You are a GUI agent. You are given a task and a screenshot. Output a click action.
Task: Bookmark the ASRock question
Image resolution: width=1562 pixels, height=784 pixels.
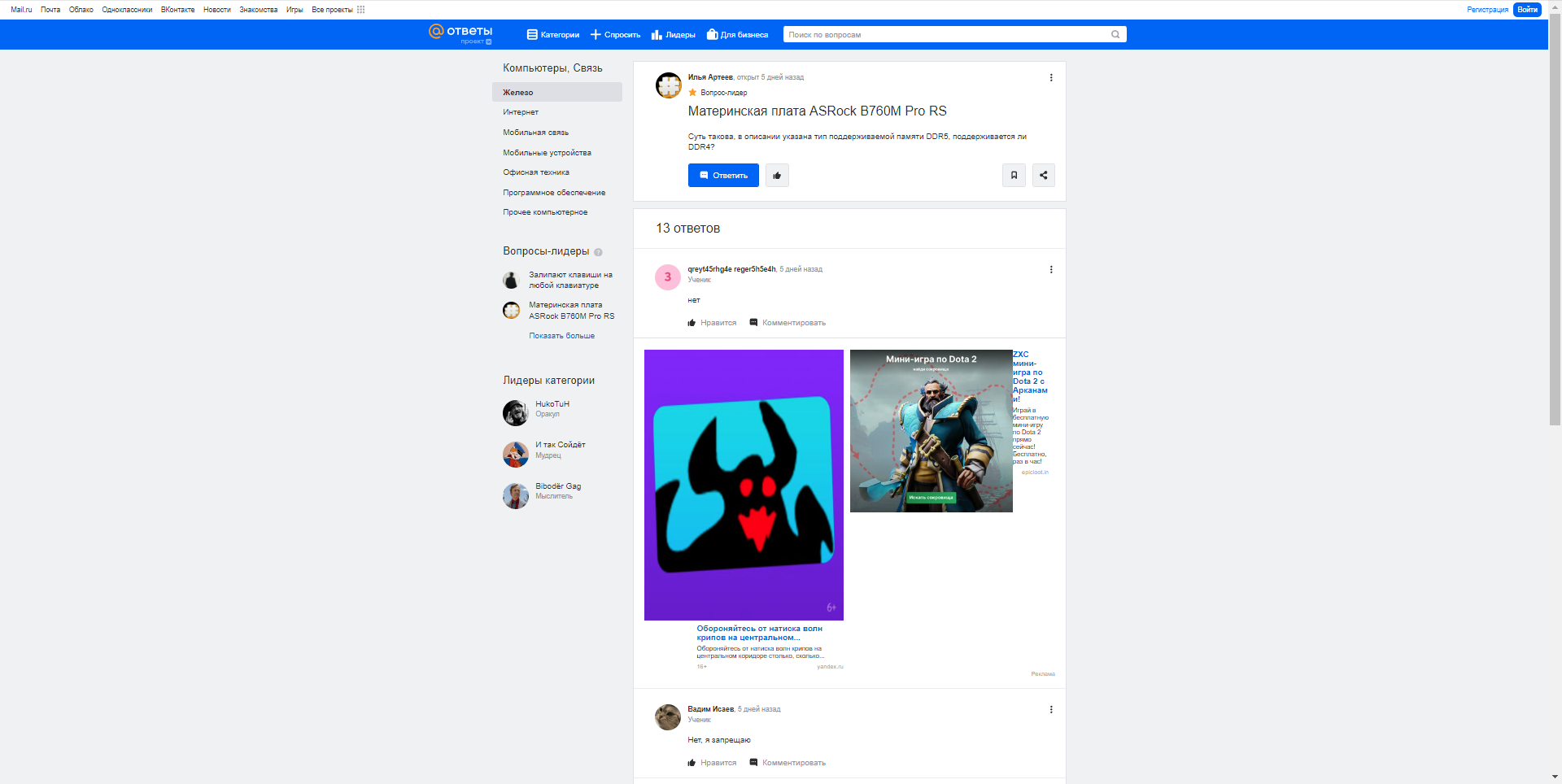pos(1014,175)
